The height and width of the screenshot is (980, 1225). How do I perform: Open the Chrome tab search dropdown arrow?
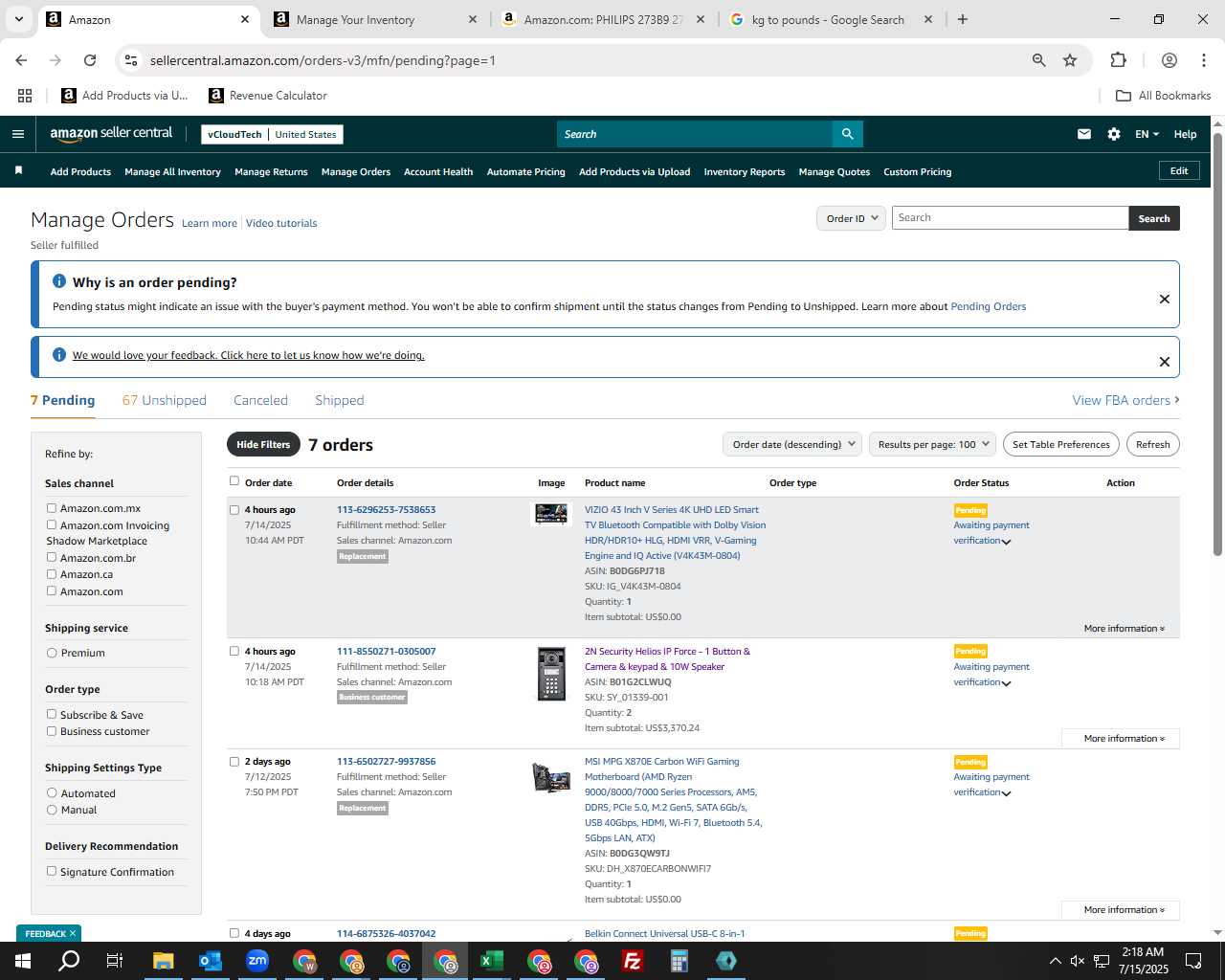[18, 19]
